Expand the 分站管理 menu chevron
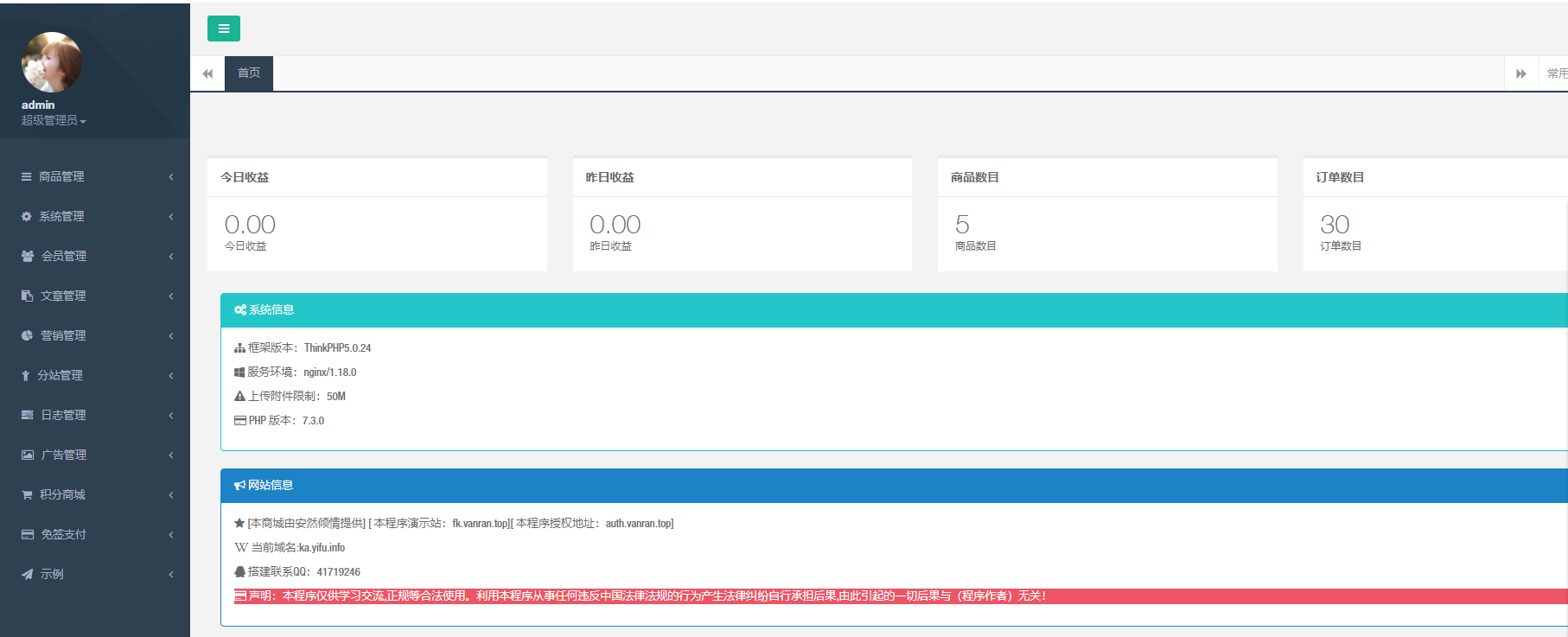This screenshot has width=1568, height=637. coord(171,375)
